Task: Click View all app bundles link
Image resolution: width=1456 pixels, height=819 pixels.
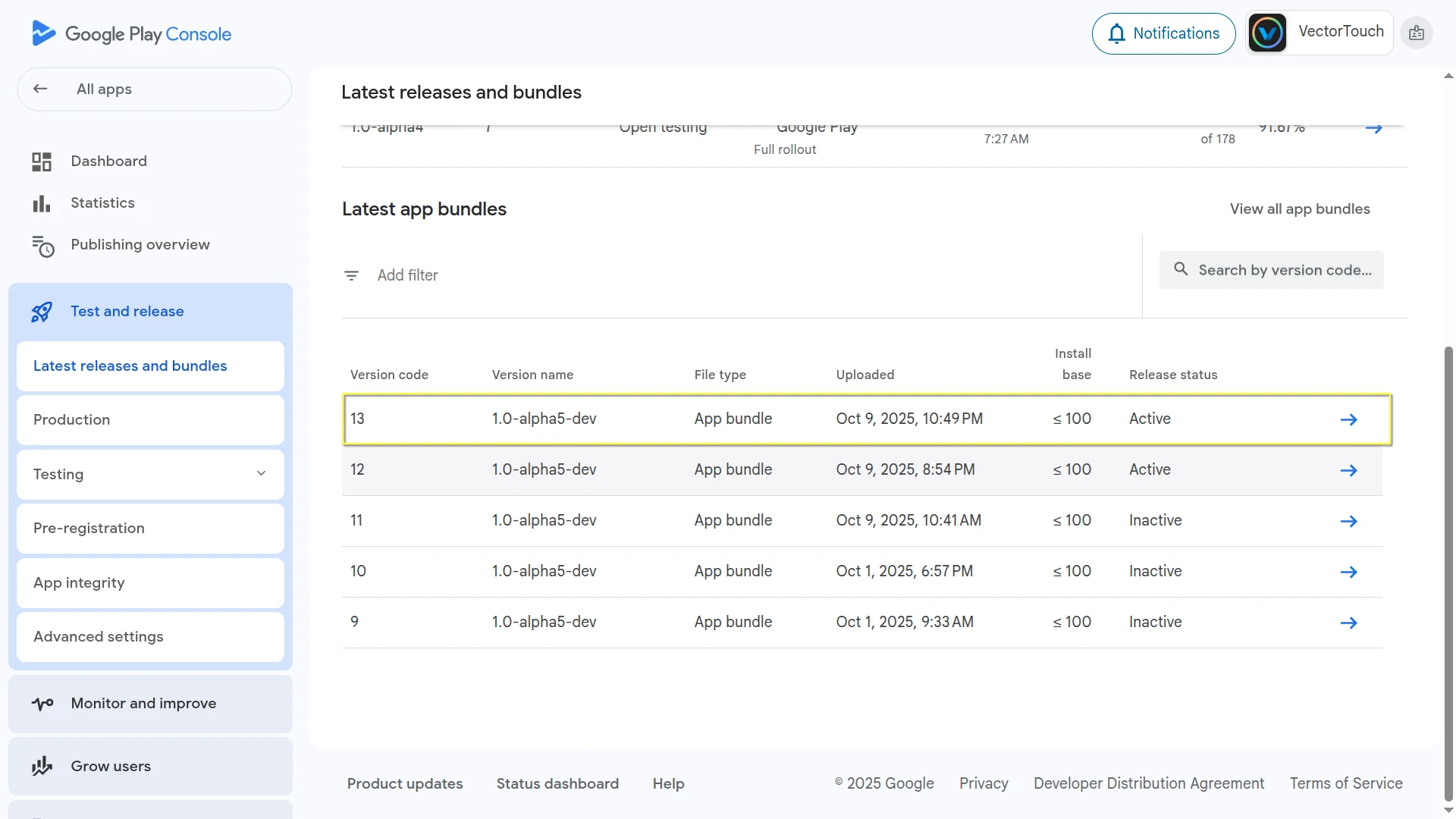Action: [x=1300, y=209]
